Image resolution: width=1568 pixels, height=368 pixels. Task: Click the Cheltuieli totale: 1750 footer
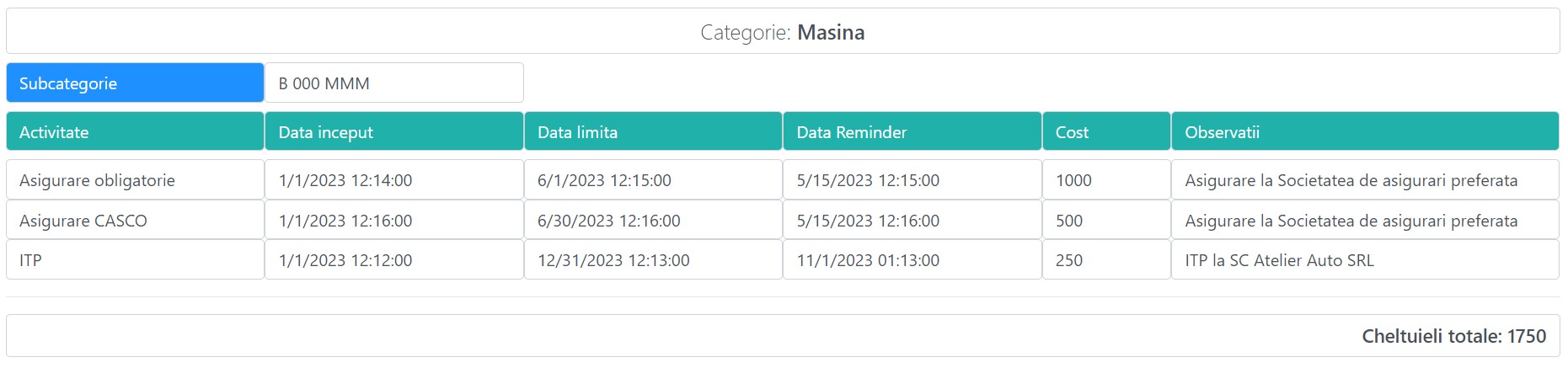coord(1453,336)
